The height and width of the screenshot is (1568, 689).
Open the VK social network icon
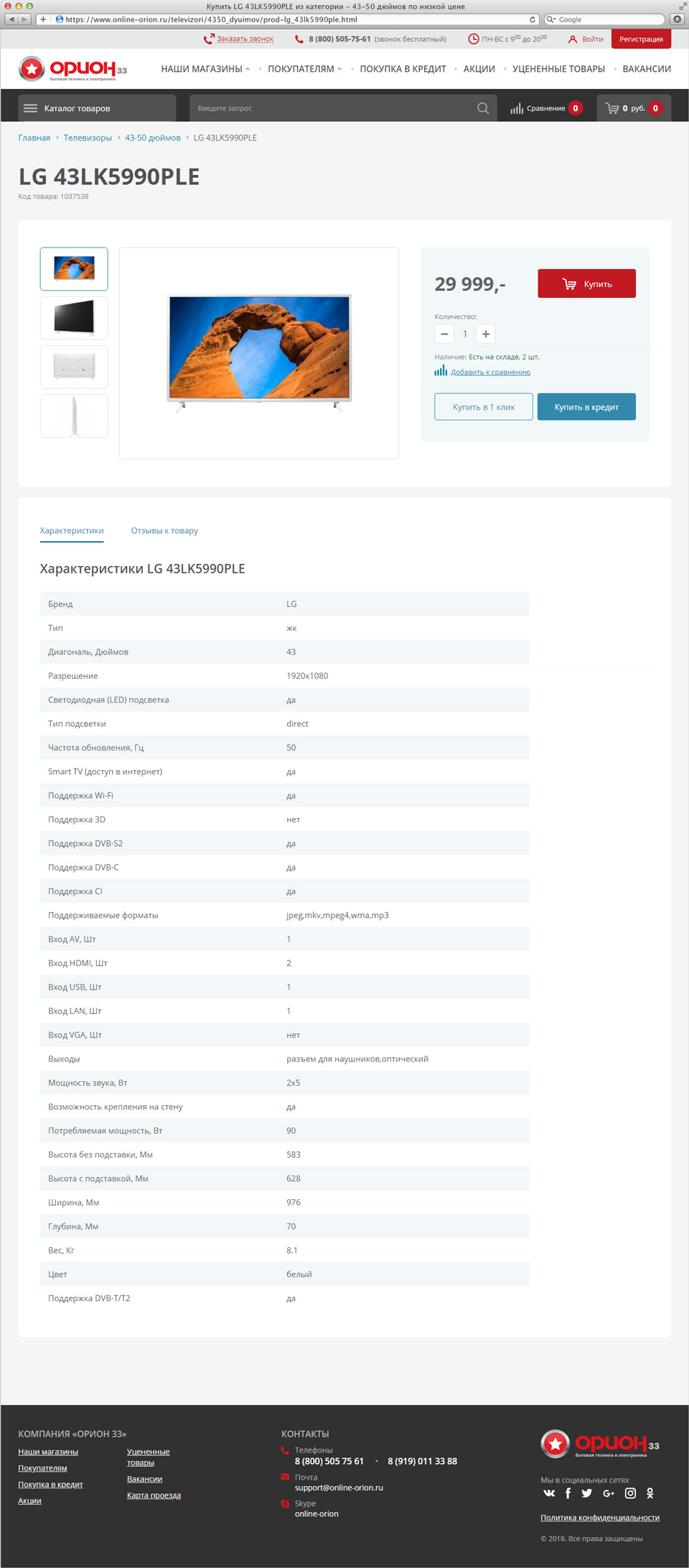click(549, 1493)
